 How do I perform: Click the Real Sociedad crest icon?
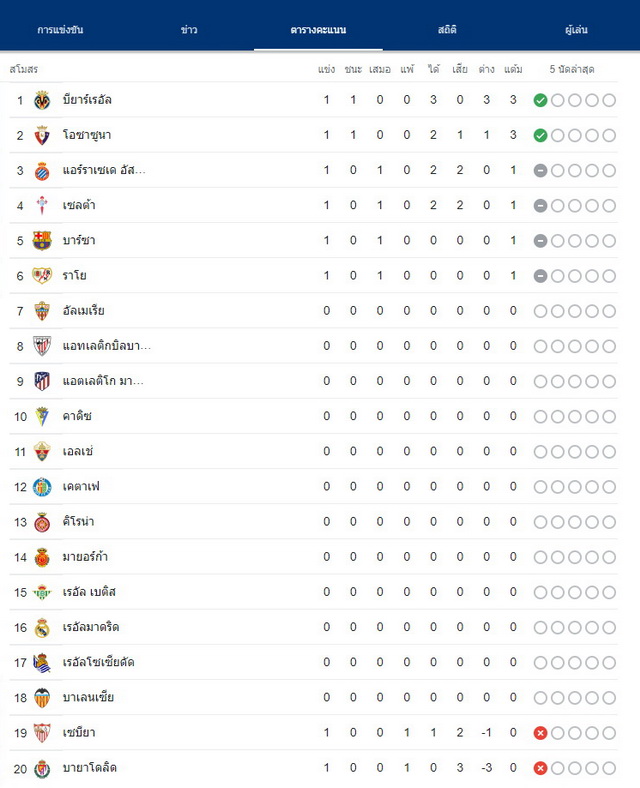tap(42, 663)
